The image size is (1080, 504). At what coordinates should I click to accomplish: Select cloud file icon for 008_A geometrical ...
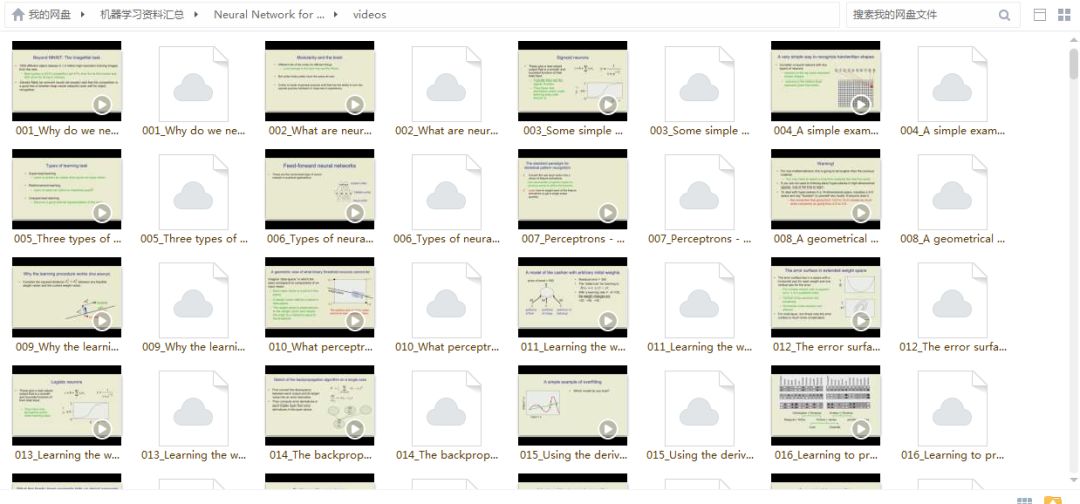coord(952,192)
